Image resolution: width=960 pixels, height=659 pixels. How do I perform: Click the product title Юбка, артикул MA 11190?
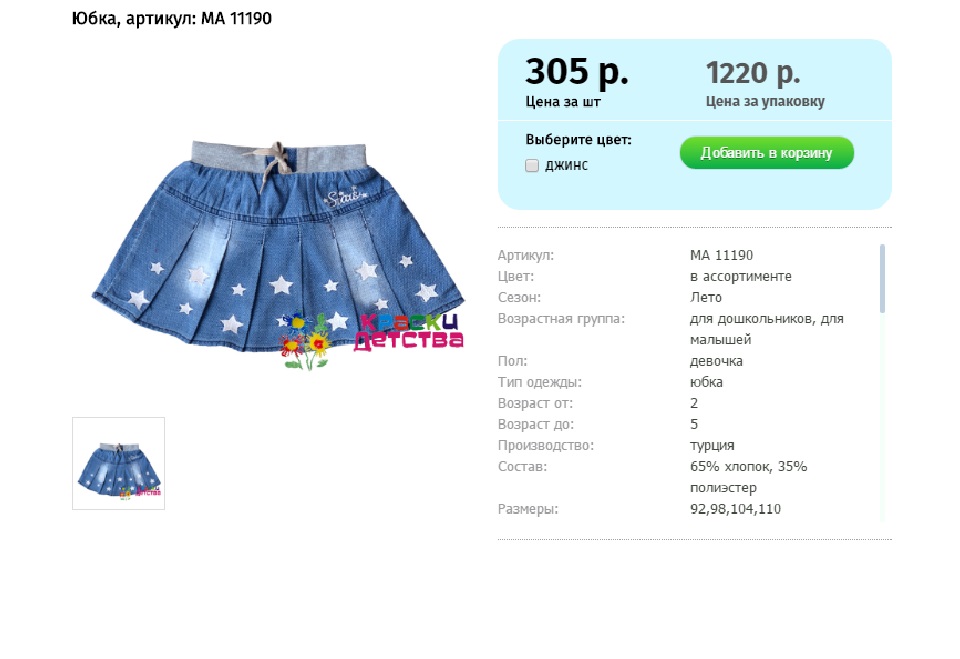tap(171, 18)
